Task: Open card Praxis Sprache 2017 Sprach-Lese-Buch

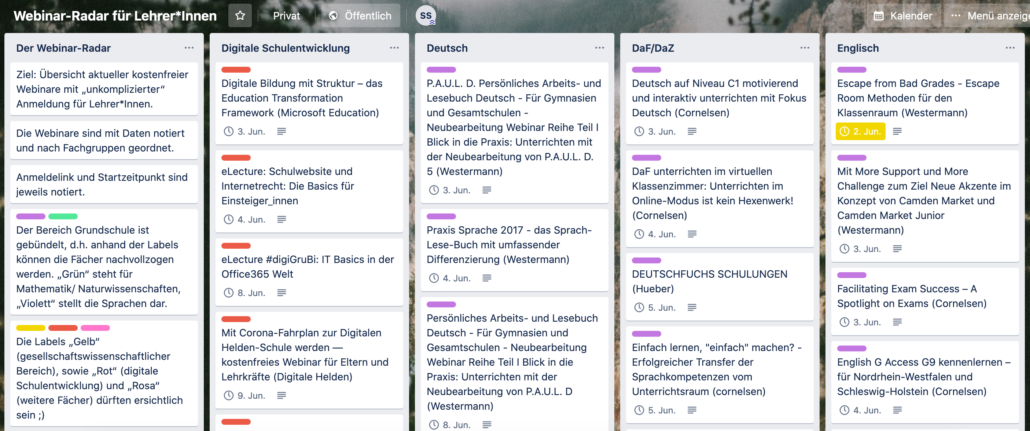Action: 514,250
